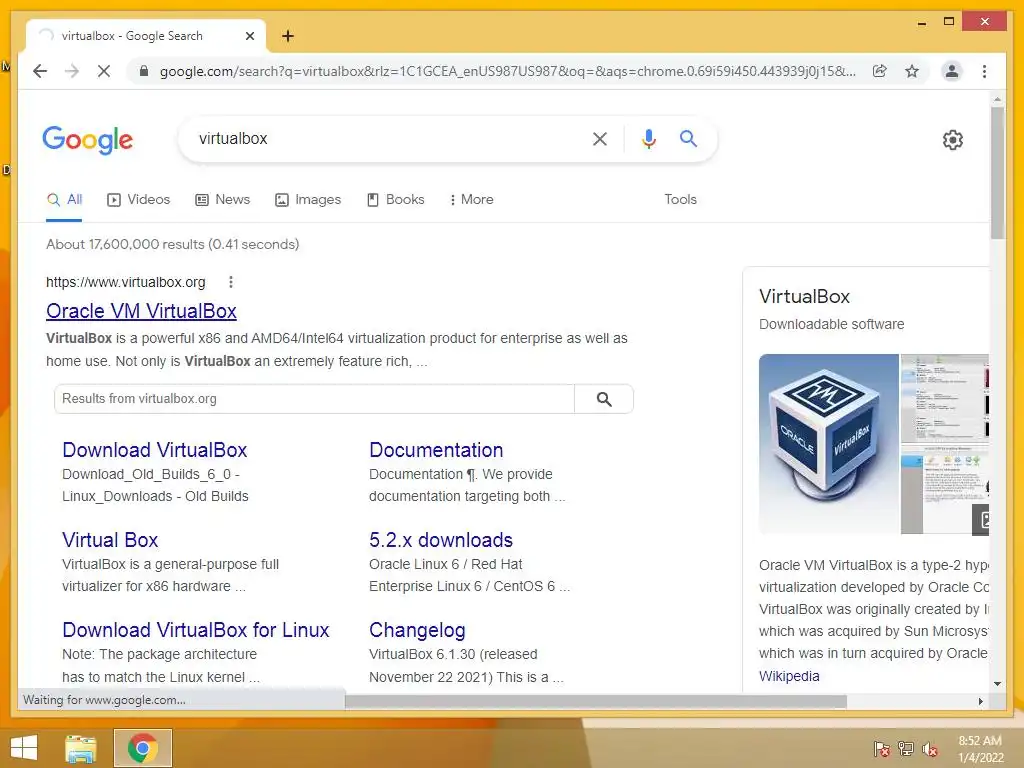Switch to Books results
The width and height of the screenshot is (1024, 768).
coord(395,200)
